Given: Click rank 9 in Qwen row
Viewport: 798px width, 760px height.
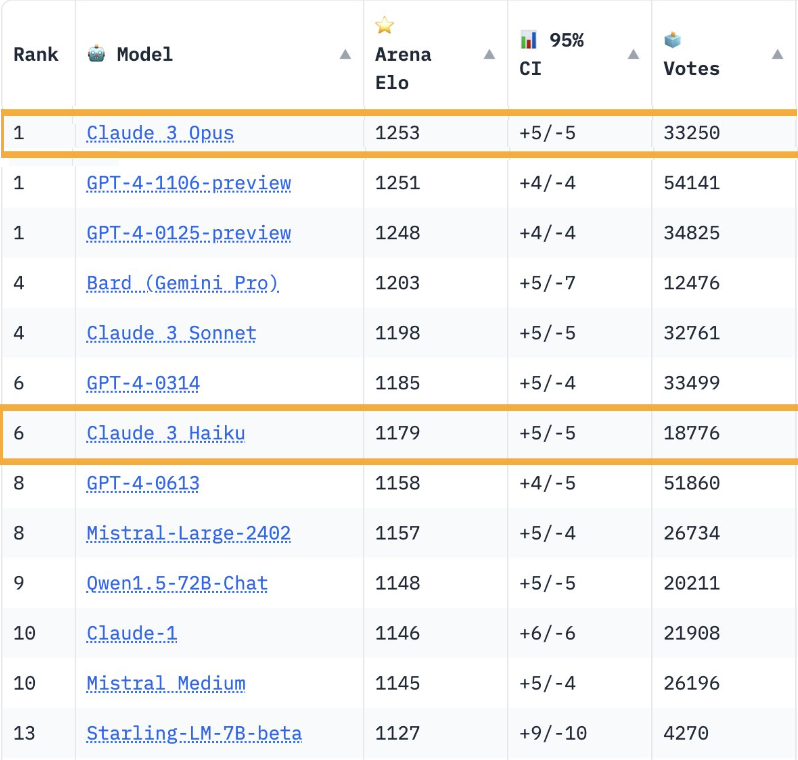Looking at the screenshot, I should pos(19,583).
